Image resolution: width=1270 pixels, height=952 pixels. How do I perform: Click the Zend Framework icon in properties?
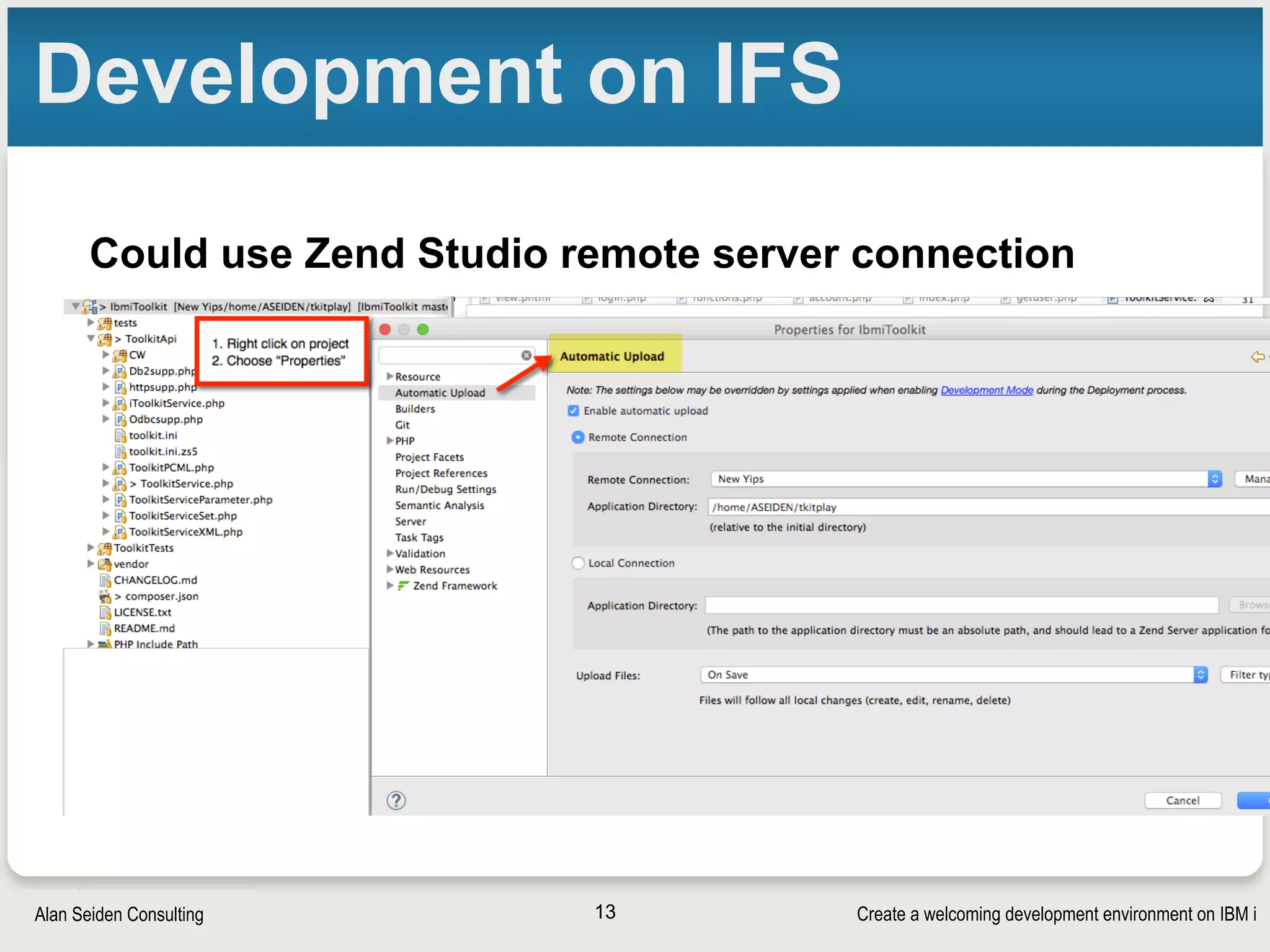click(403, 586)
